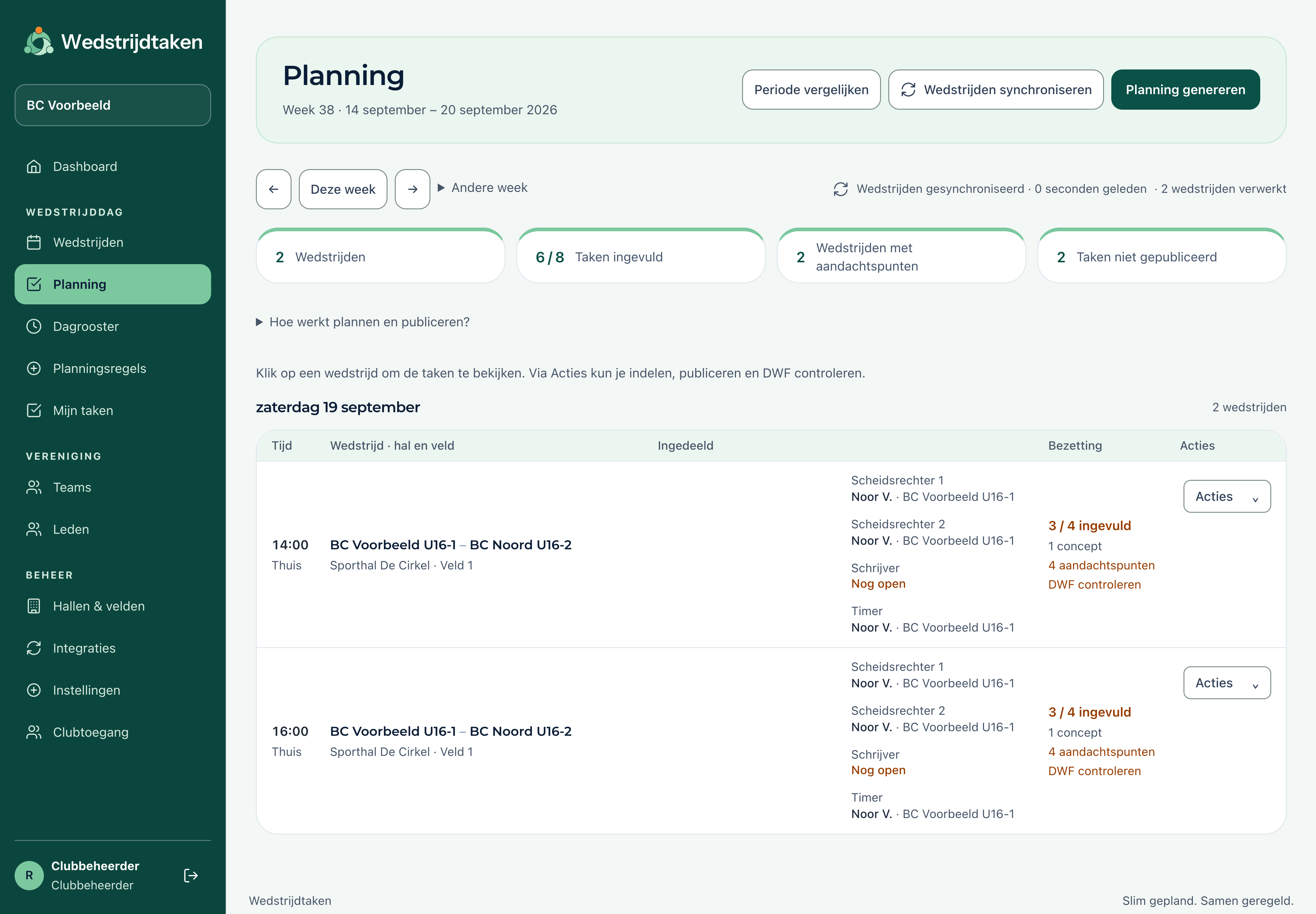
Task: Click the Planningsregels plus-circle icon
Action: click(x=34, y=368)
